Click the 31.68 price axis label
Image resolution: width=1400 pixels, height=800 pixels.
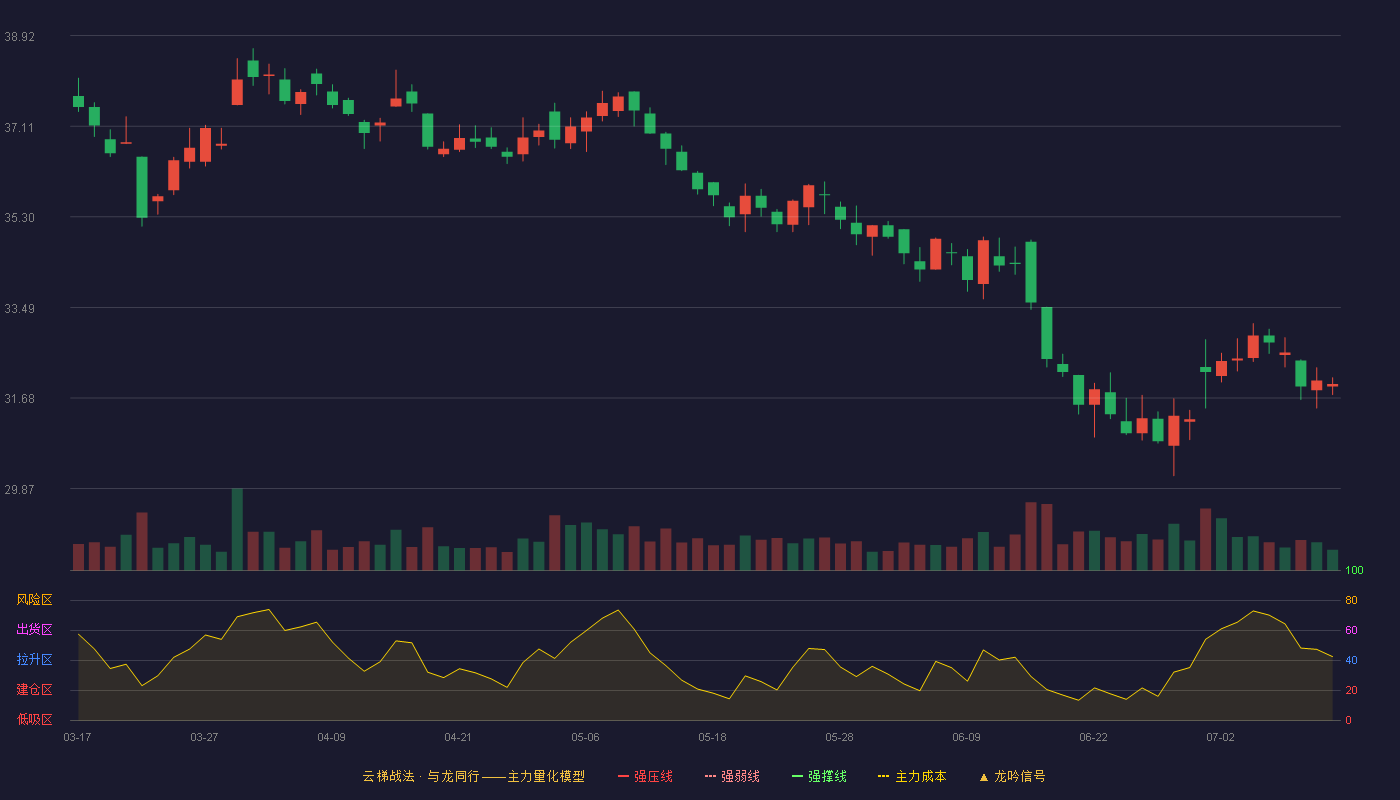(19, 398)
